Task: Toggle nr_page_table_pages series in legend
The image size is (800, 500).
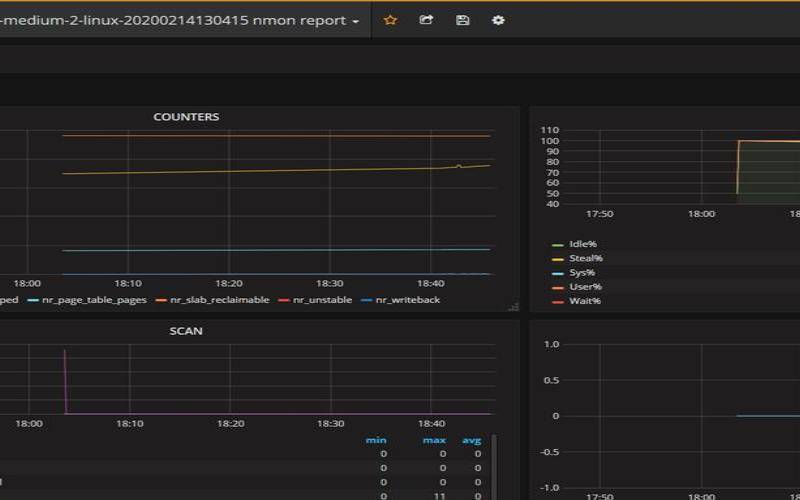Action: point(94,300)
